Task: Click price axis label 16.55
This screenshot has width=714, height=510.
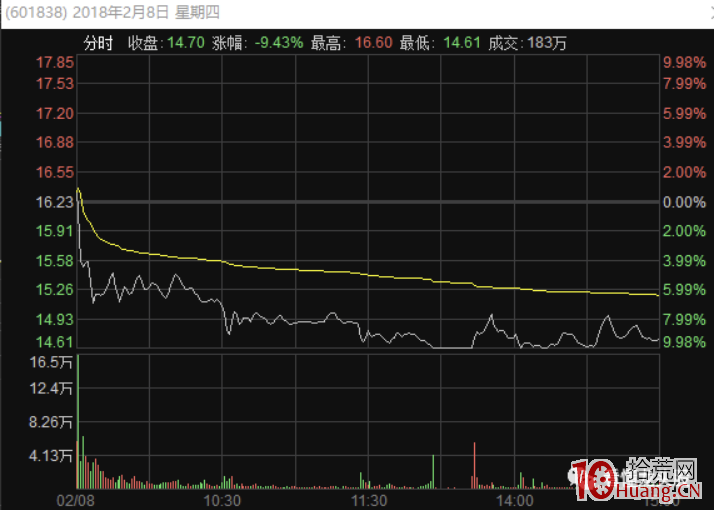Action: [55, 172]
